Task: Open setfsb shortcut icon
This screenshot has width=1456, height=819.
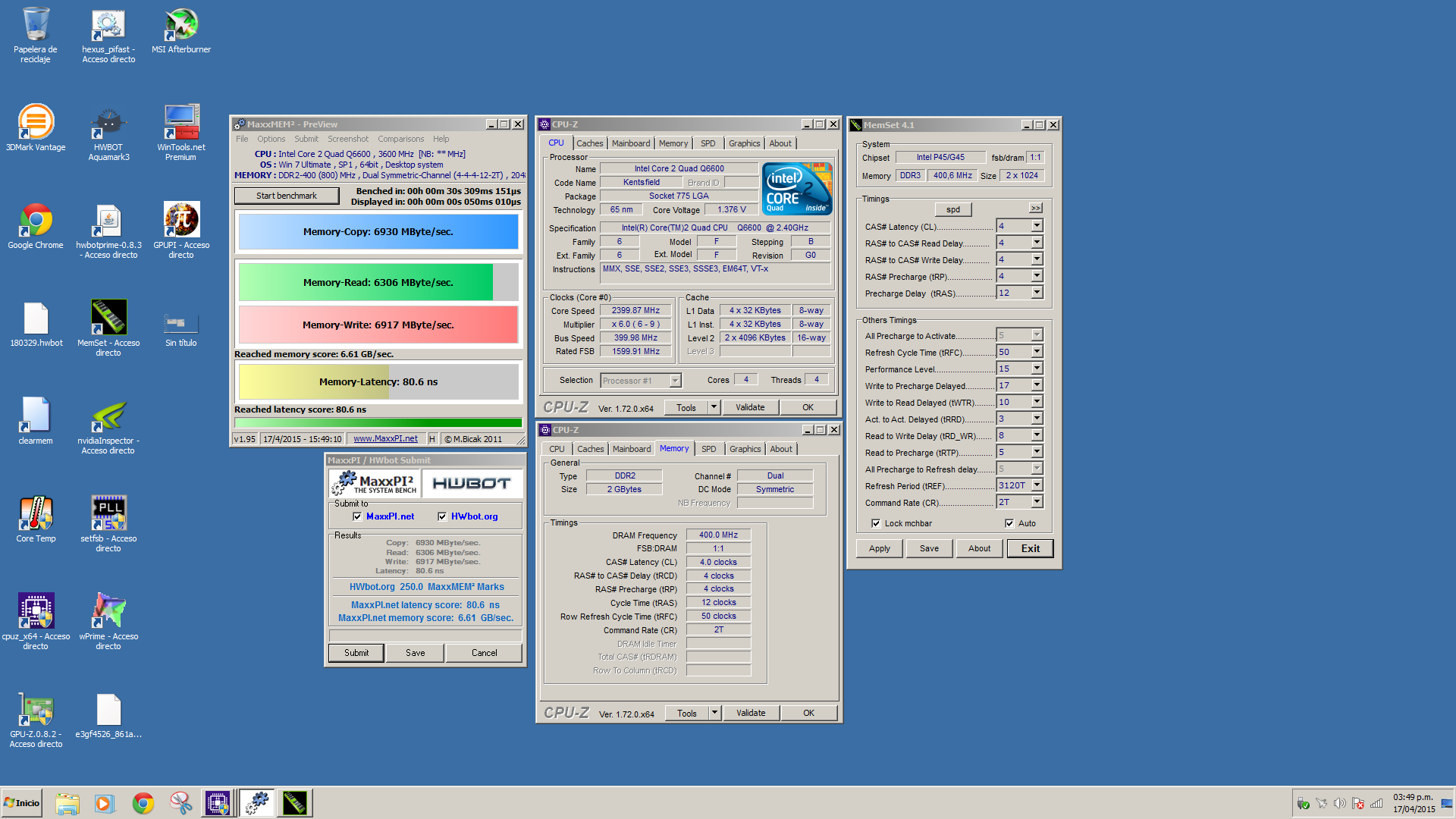Action: point(108,524)
